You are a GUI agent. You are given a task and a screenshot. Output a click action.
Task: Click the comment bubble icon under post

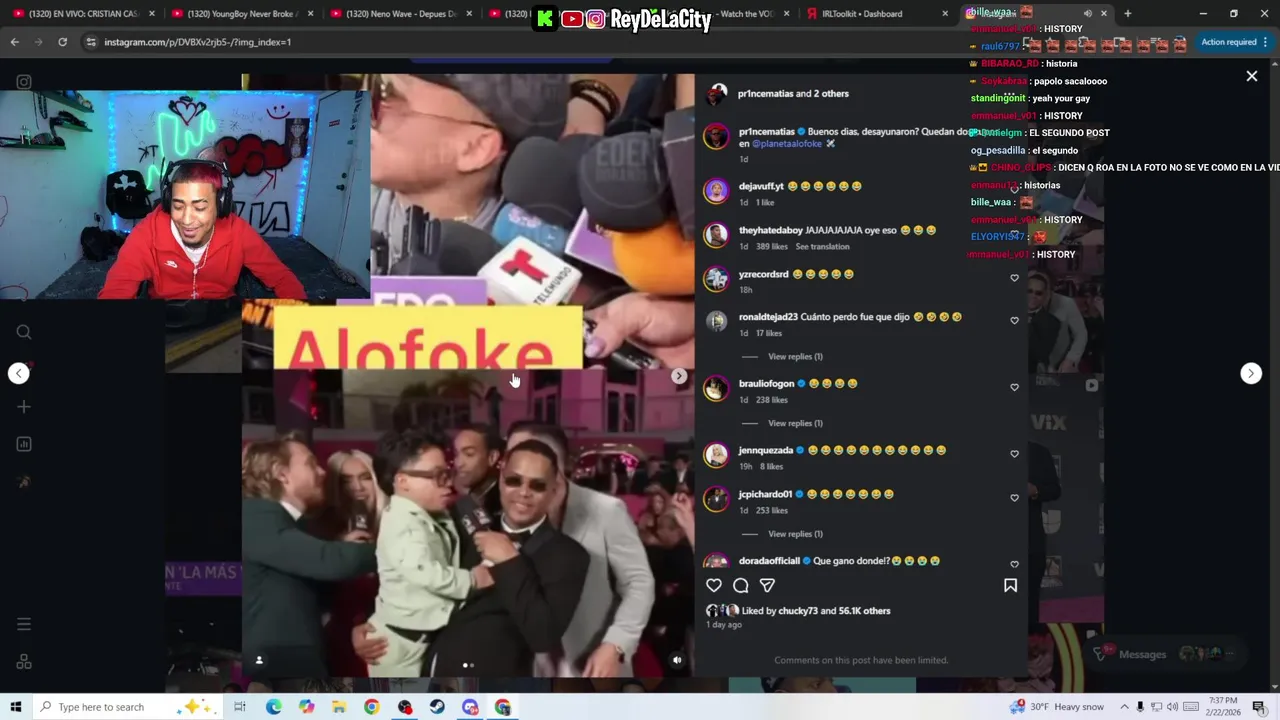point(741,585)
